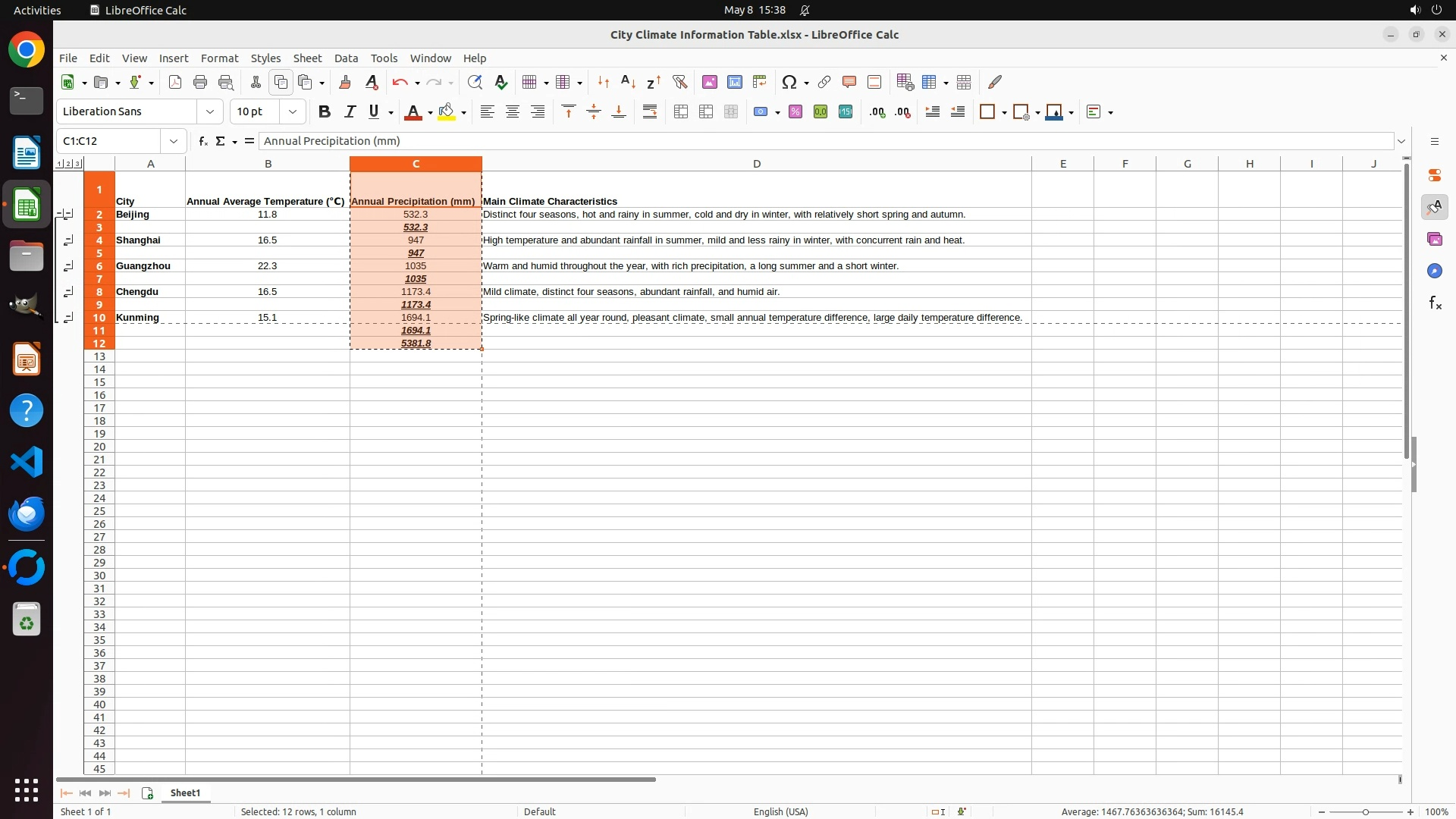1456x819 pixels.
Task: Click the Clone Formatting paintbrush icon
Action: [345, 82]
